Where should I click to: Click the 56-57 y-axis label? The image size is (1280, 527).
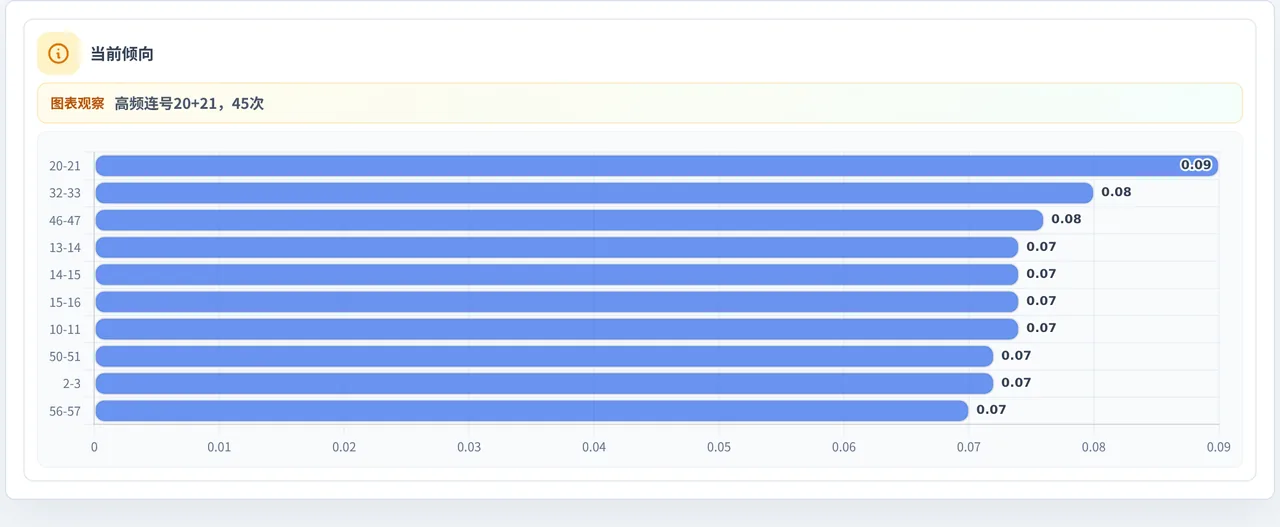65,411
